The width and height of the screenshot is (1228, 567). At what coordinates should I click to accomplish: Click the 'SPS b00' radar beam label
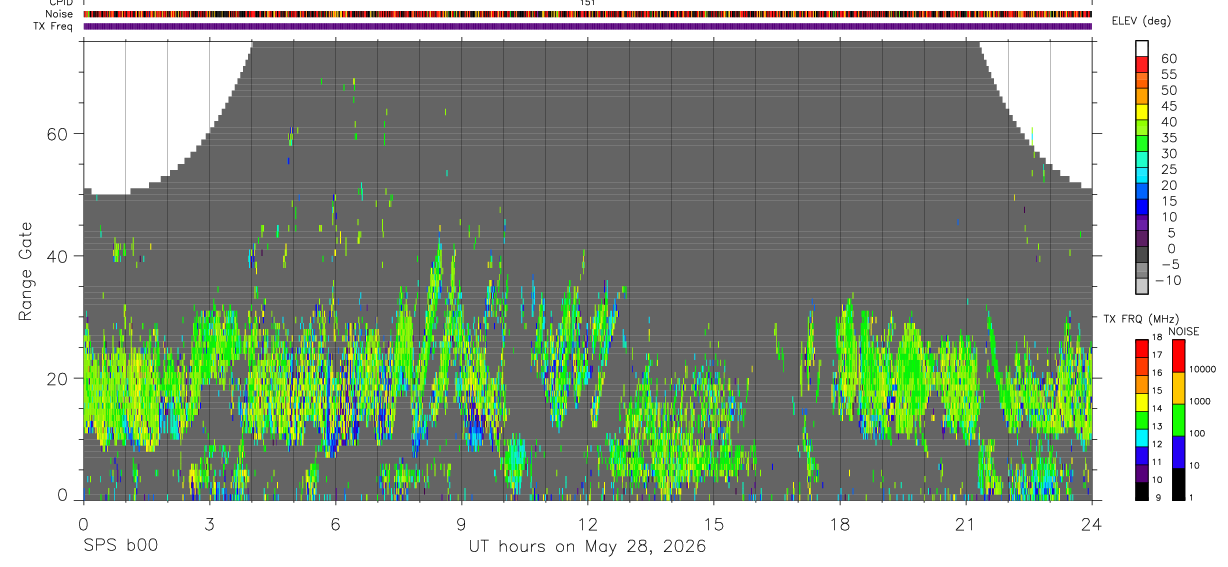120,546
